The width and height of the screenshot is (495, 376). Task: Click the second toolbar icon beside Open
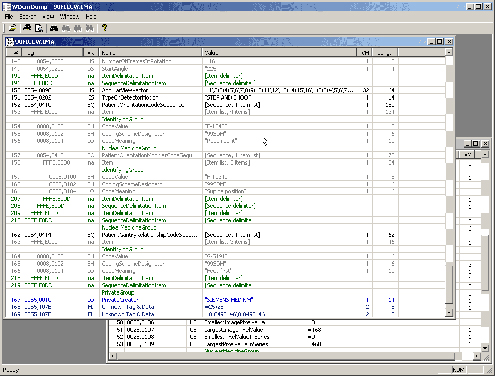pyautogui.click(x=27, y=28)
